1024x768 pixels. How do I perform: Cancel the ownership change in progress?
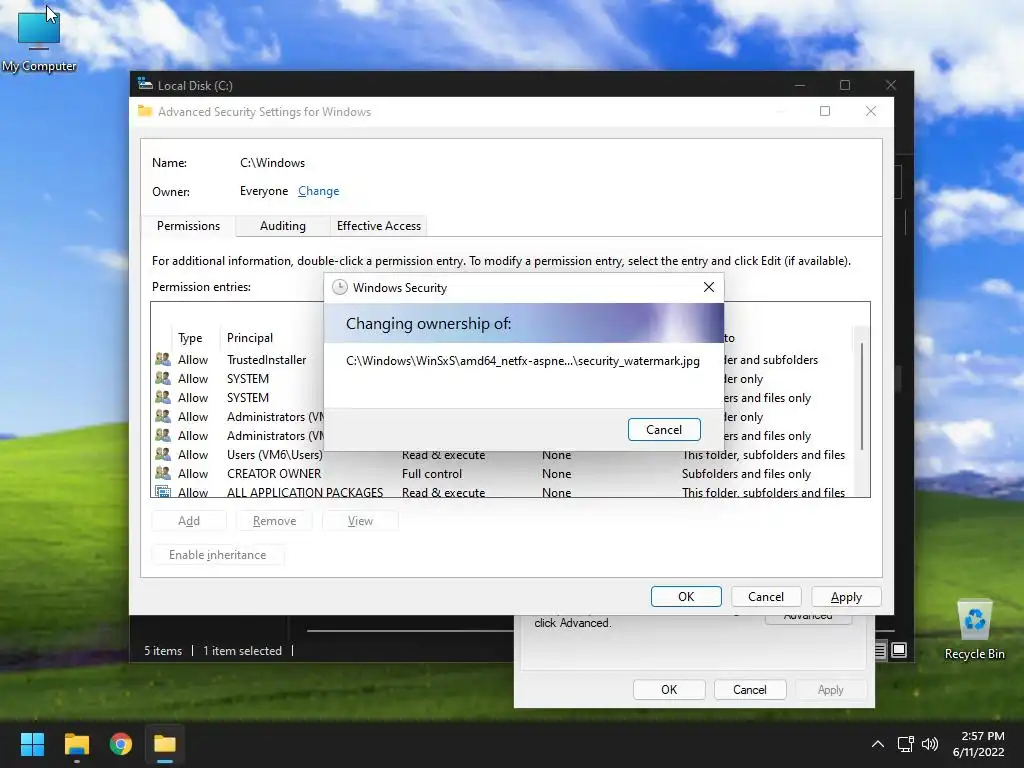(664, 430)
